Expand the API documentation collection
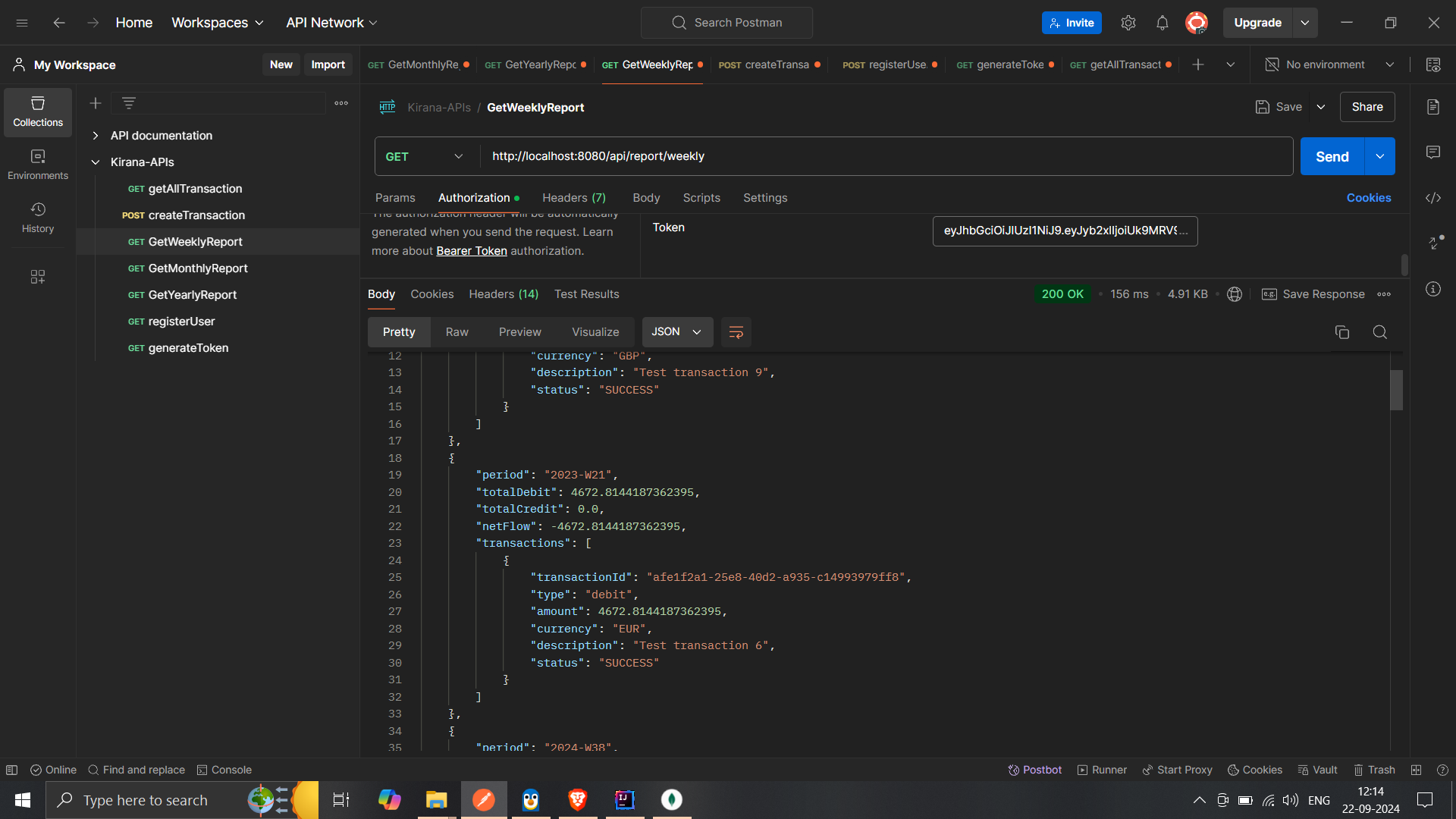 [x=96, y=136]
